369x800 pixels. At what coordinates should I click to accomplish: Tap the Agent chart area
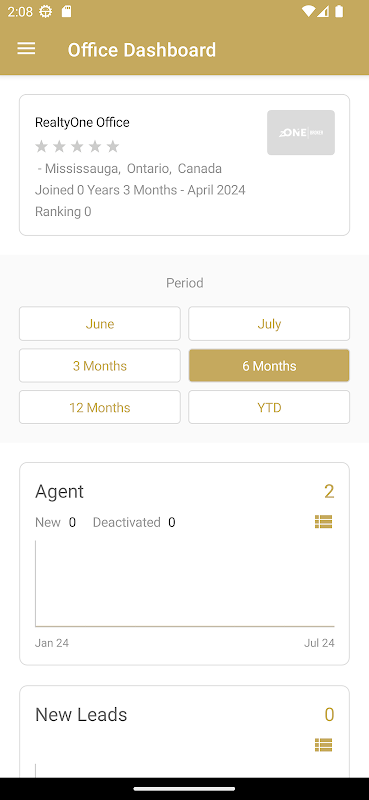[185, 584]
